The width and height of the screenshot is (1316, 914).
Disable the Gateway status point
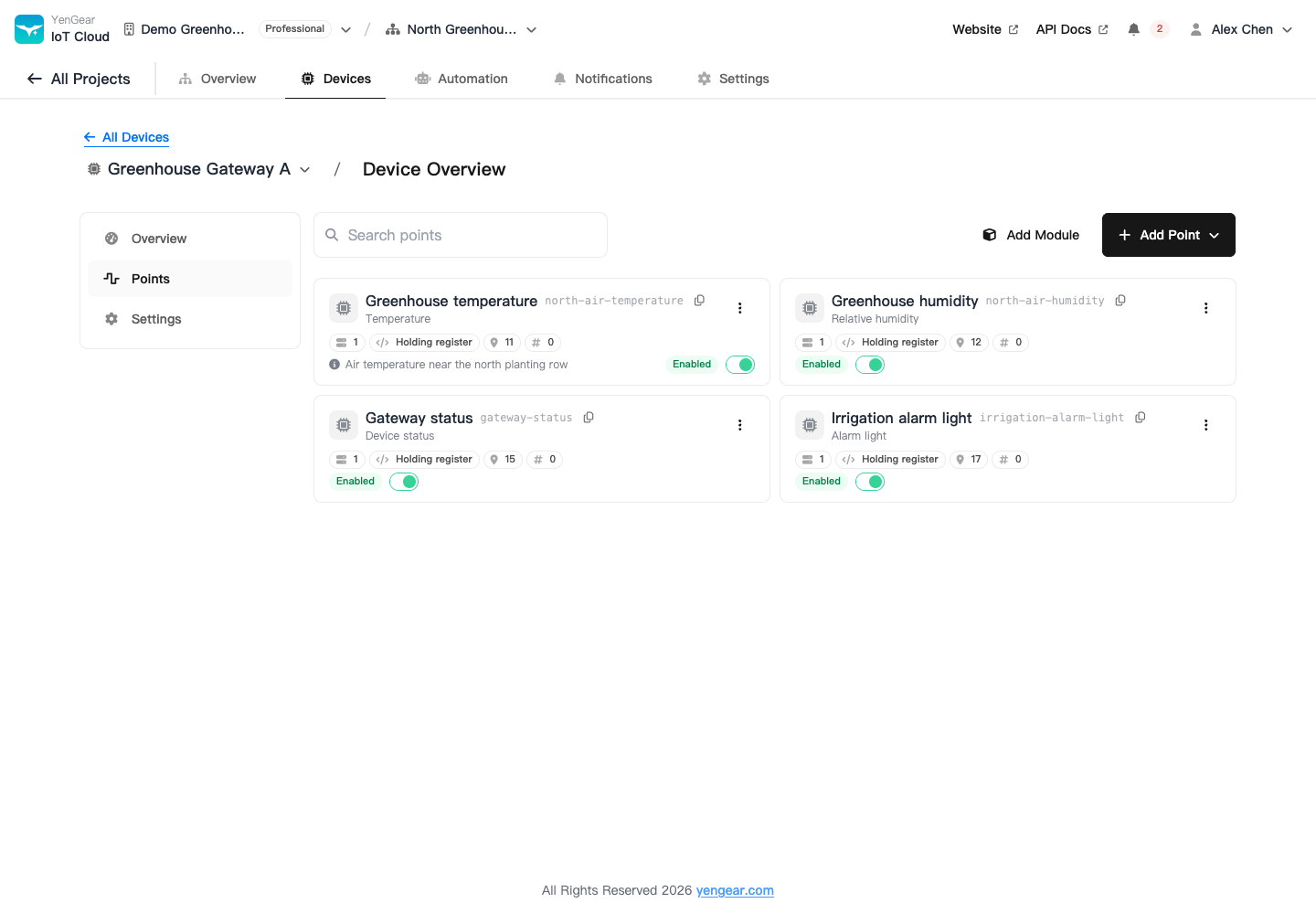404,482
